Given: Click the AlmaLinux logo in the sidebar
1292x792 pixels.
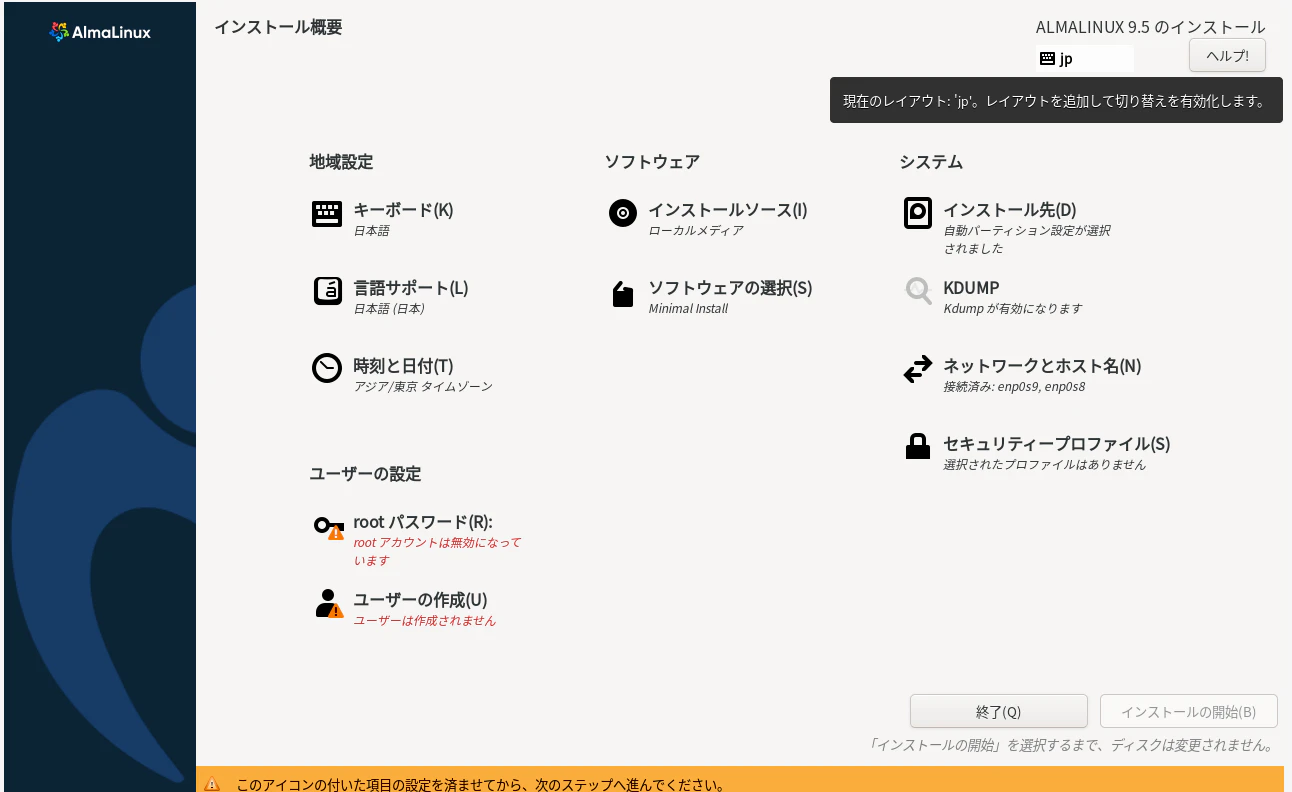Looking at the screenshot, I should [100, 32].
